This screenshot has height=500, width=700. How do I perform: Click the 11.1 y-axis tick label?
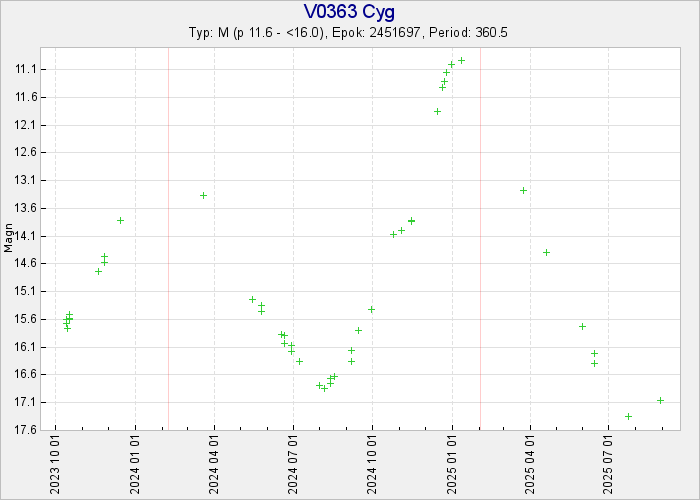tap(27, 69)
